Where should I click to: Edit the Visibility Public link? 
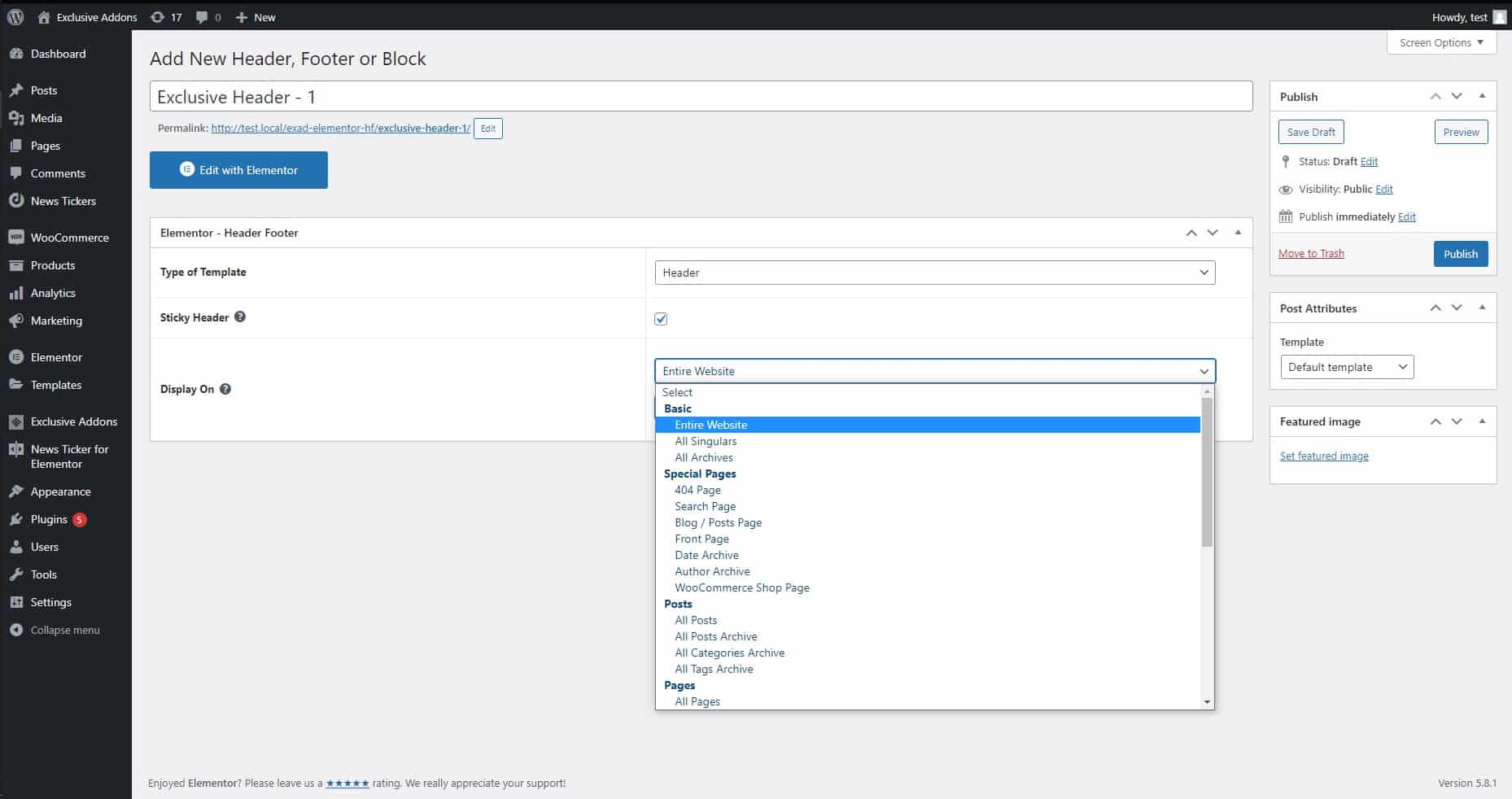point(1384,190)
